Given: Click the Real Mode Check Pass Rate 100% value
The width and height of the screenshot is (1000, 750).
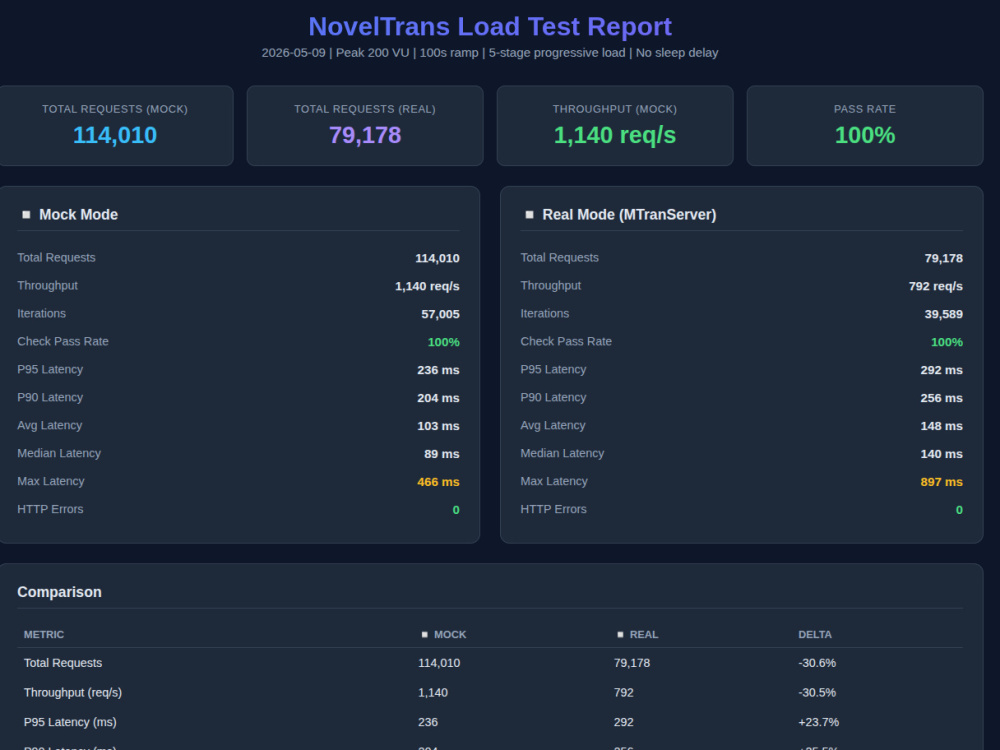Looking at the screenshot, I should point(946,342).
